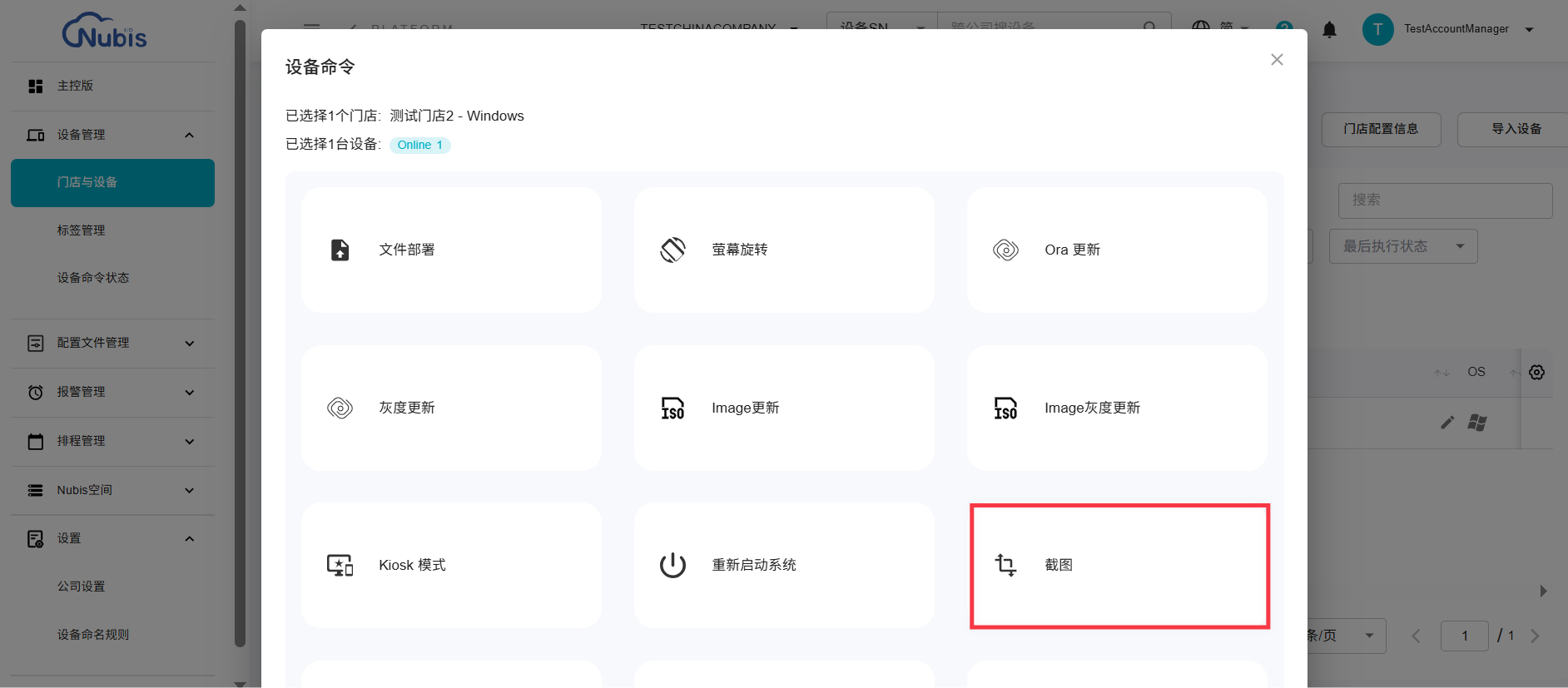Go to previous page arrow

[x=1416, y=636]
